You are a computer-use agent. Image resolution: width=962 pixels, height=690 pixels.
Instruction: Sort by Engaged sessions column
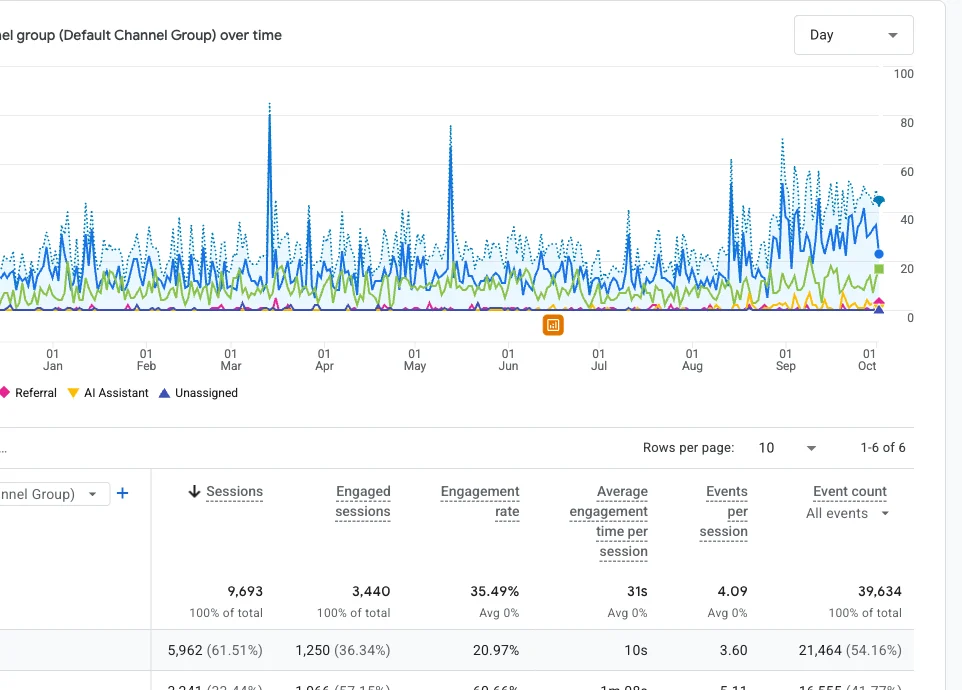[x=363, y=501]
